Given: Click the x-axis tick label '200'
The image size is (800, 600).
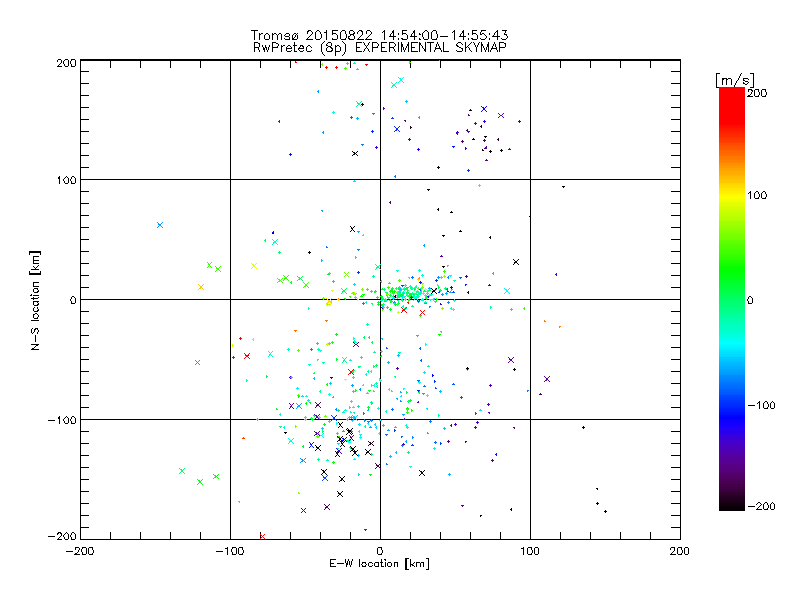Looking at the screenshot, I should click(x=680, y=551).
